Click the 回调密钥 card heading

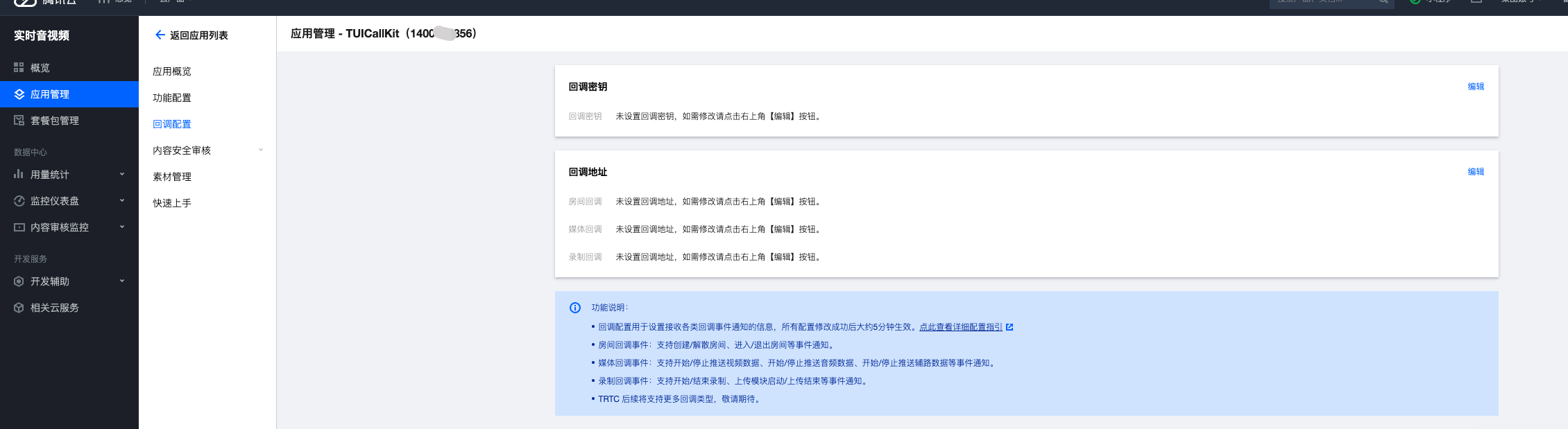[x=588, y=87]
